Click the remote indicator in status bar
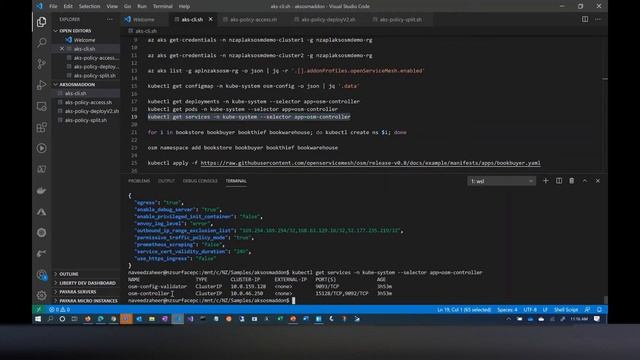 (38, 310)
